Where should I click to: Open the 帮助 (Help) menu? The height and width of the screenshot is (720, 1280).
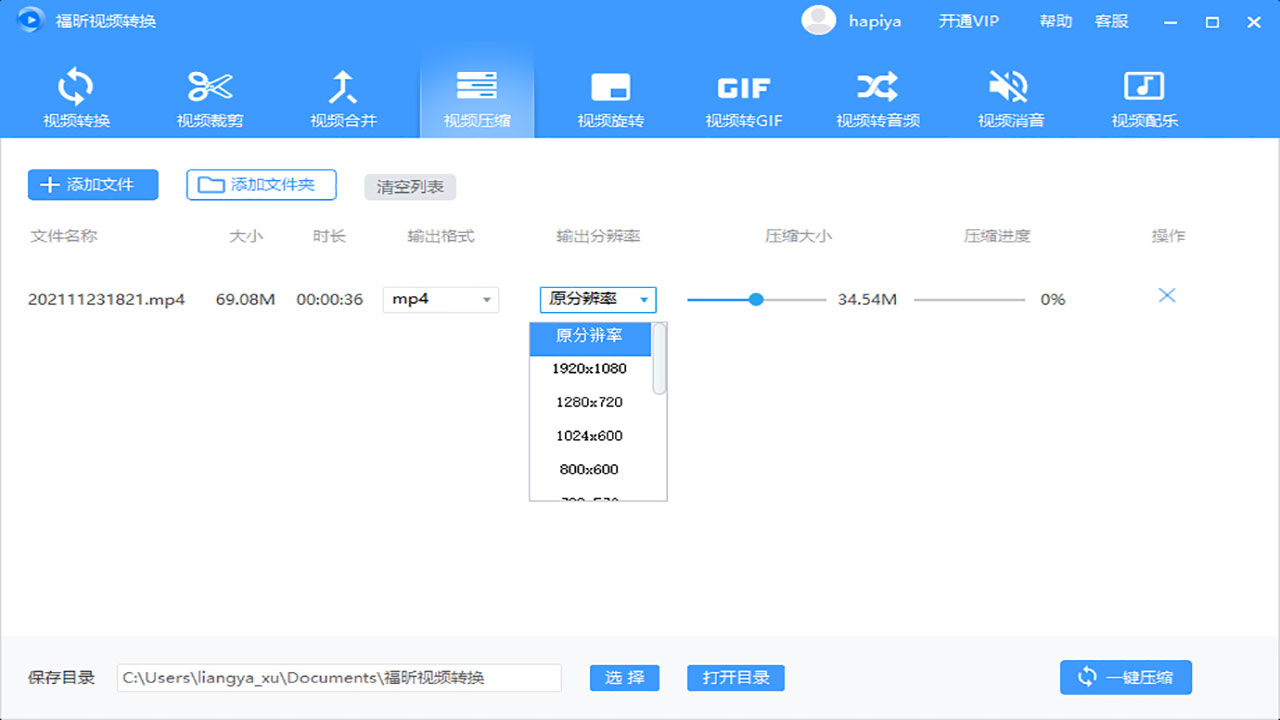[1055, 20]
